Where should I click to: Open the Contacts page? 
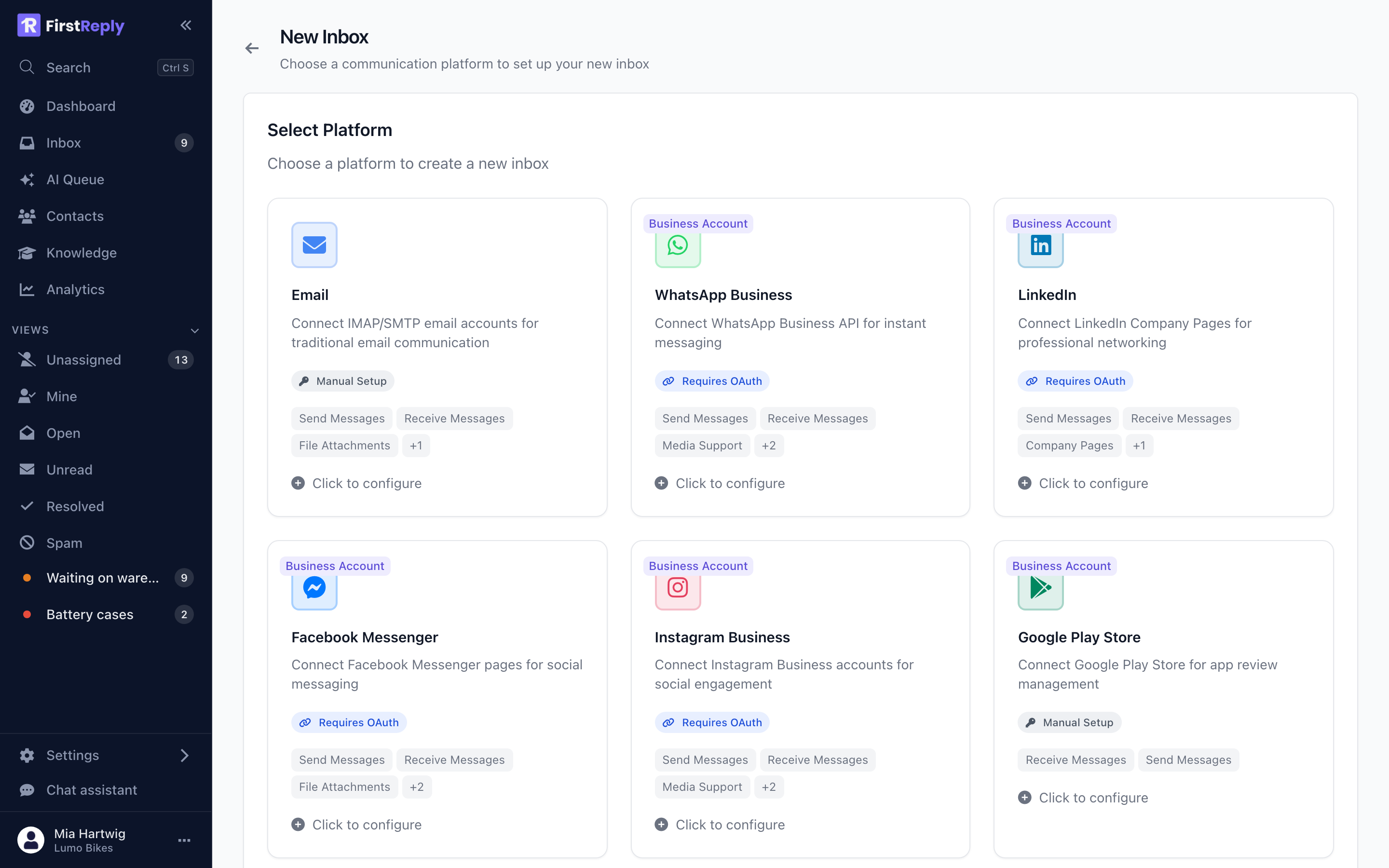coord(106,217)
